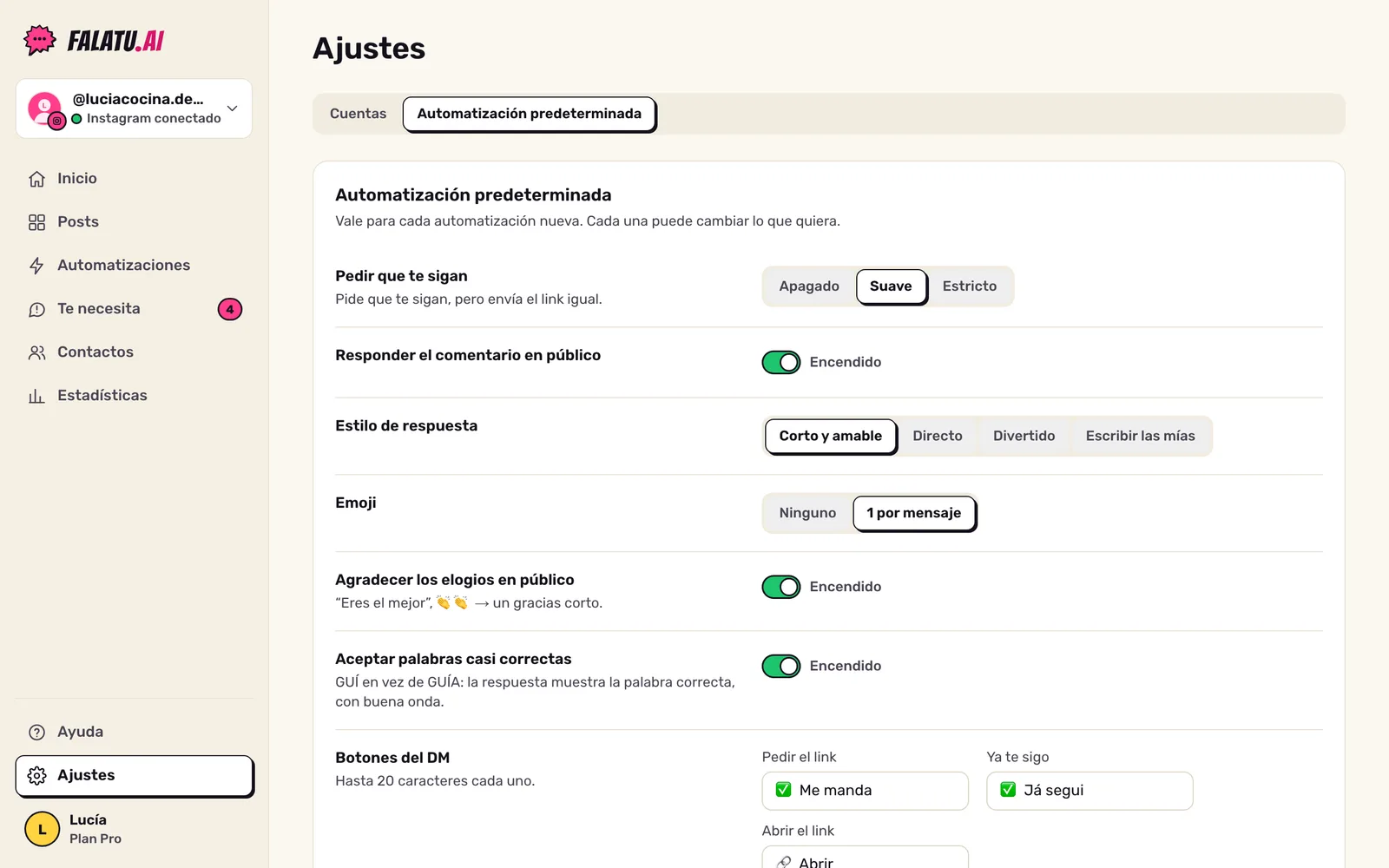The width and height of the screenshot is (1389, 868).
Task: Click the Contactos people icon
Action: 36,352
